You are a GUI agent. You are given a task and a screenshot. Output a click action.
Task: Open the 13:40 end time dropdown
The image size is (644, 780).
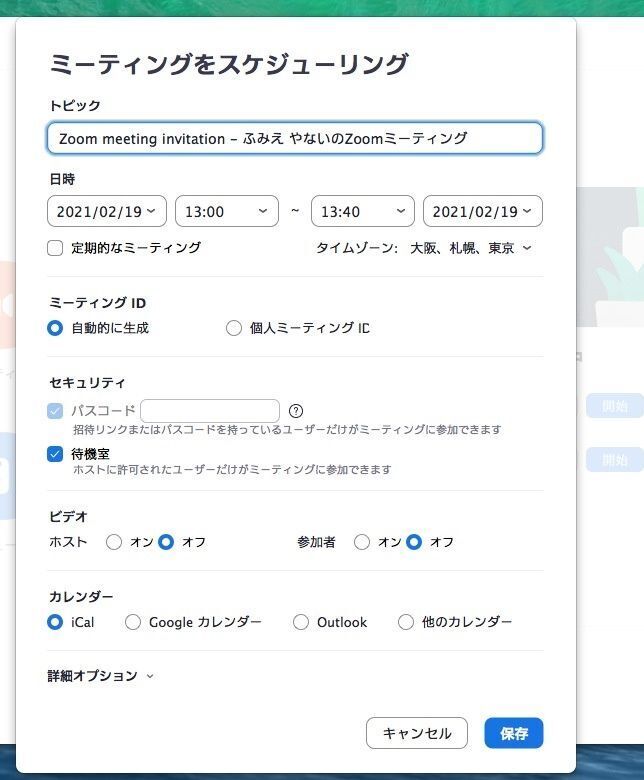click(363, 211)
